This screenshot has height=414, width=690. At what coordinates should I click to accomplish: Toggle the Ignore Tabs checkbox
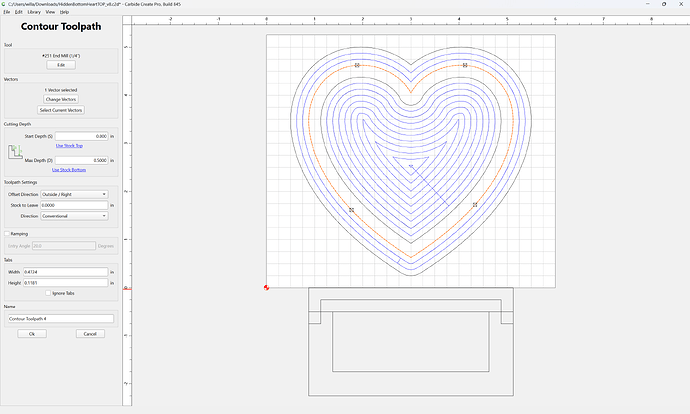pos(48,293)
